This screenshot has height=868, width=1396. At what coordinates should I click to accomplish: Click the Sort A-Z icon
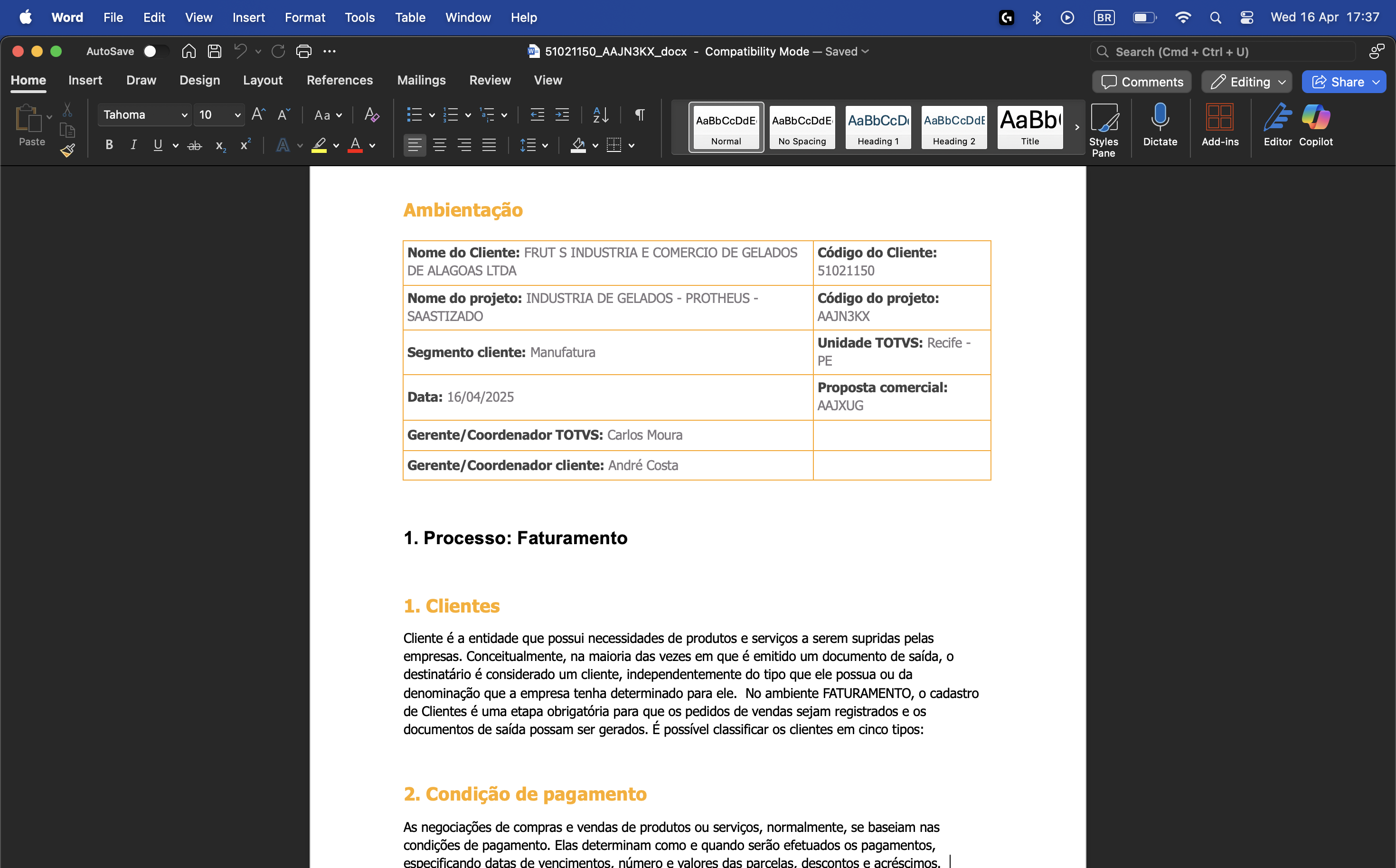click(x=600, y=115)
